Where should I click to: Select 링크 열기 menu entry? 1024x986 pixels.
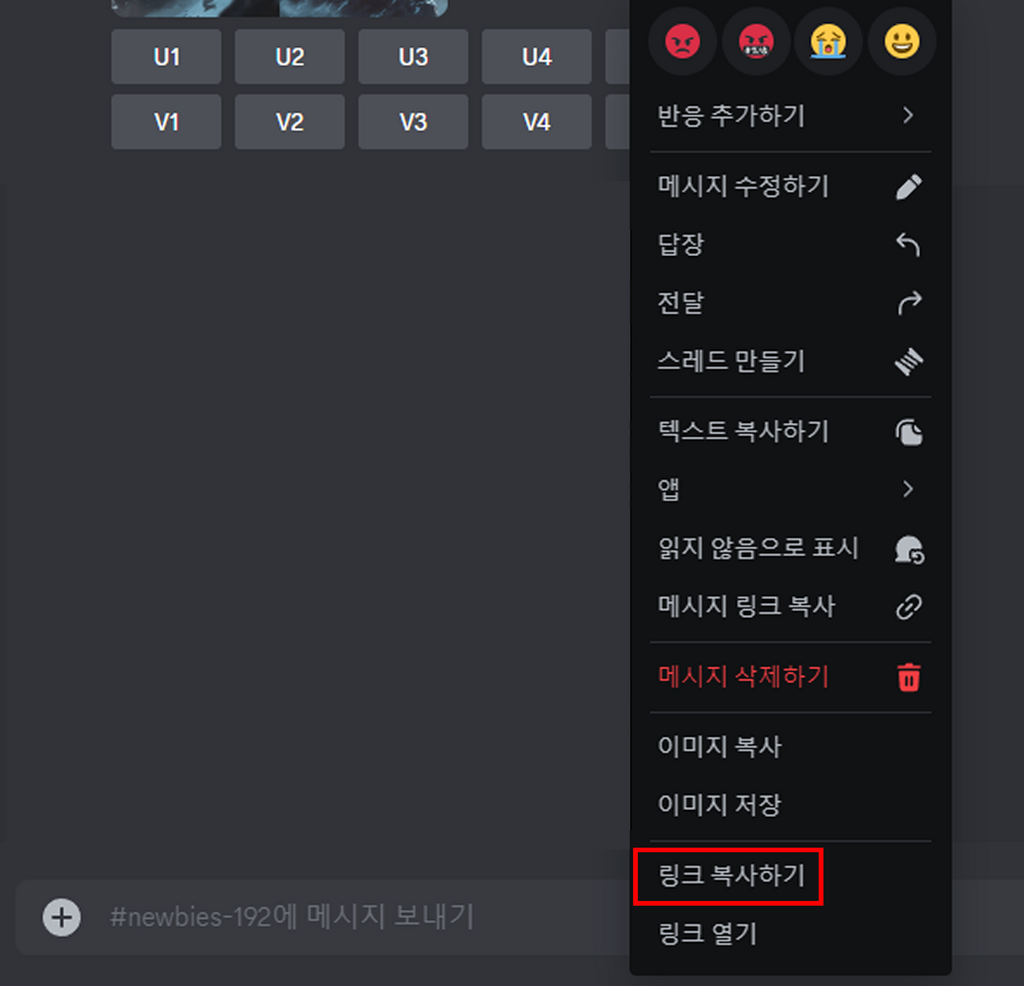(x=790, y=934)
